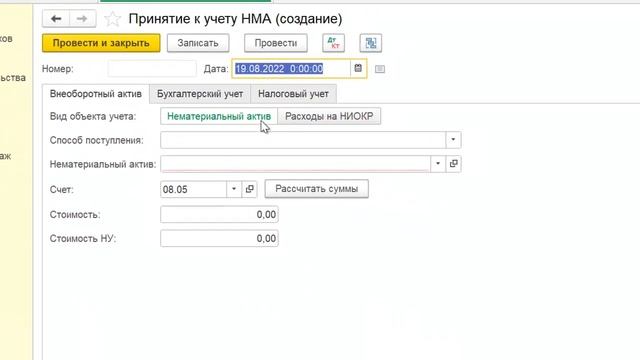
Task: Open the calendar picker for Дата
Action: (358, 69)
